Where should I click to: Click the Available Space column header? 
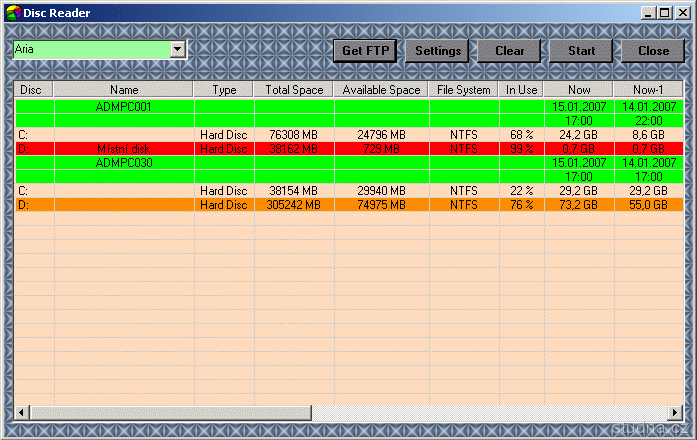point(381,90)
